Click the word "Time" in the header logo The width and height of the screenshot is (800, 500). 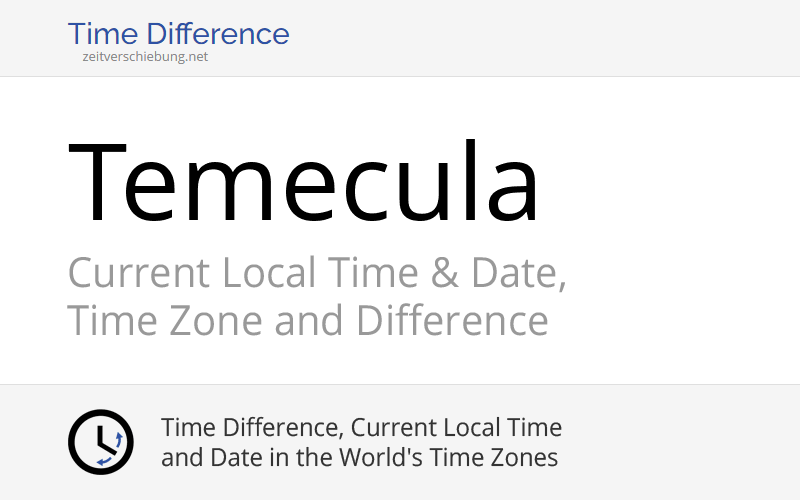pyautogui.click(x=99, y=34)
